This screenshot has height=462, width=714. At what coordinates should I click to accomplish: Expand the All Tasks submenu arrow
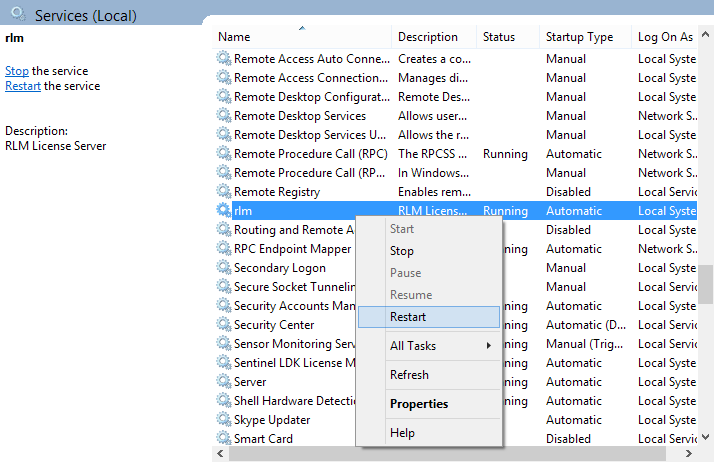tap(489, 346)
